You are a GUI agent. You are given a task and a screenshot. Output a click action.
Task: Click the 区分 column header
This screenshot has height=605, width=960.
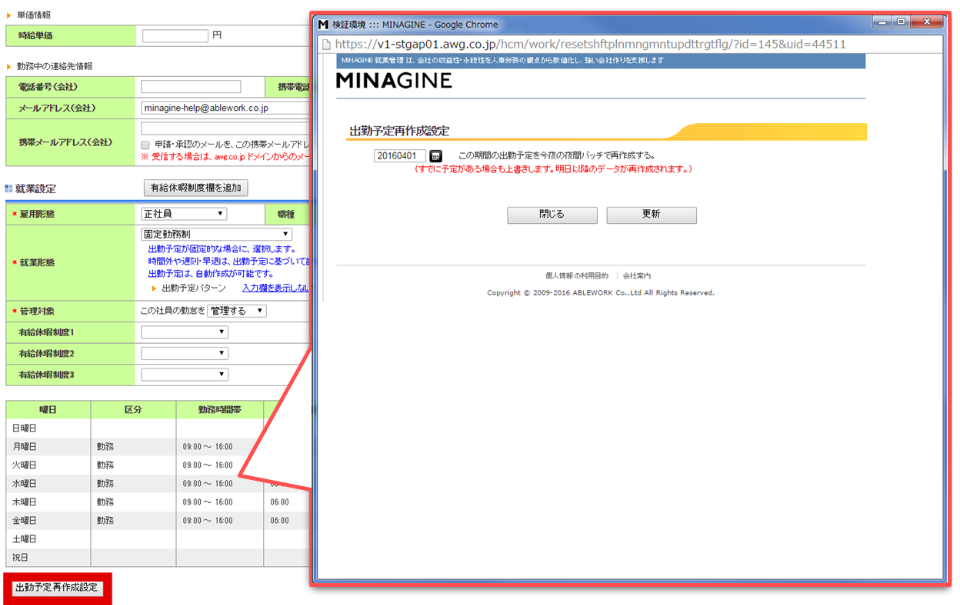(x=133, y=410)
